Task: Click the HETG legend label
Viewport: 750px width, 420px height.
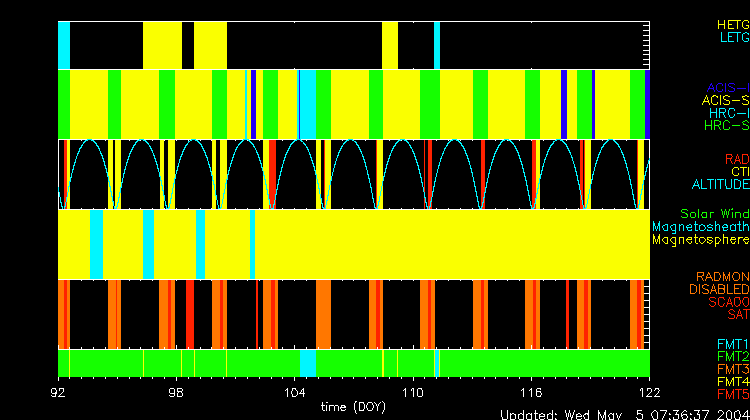Action: pyautogui.click(x=732, y=23)
